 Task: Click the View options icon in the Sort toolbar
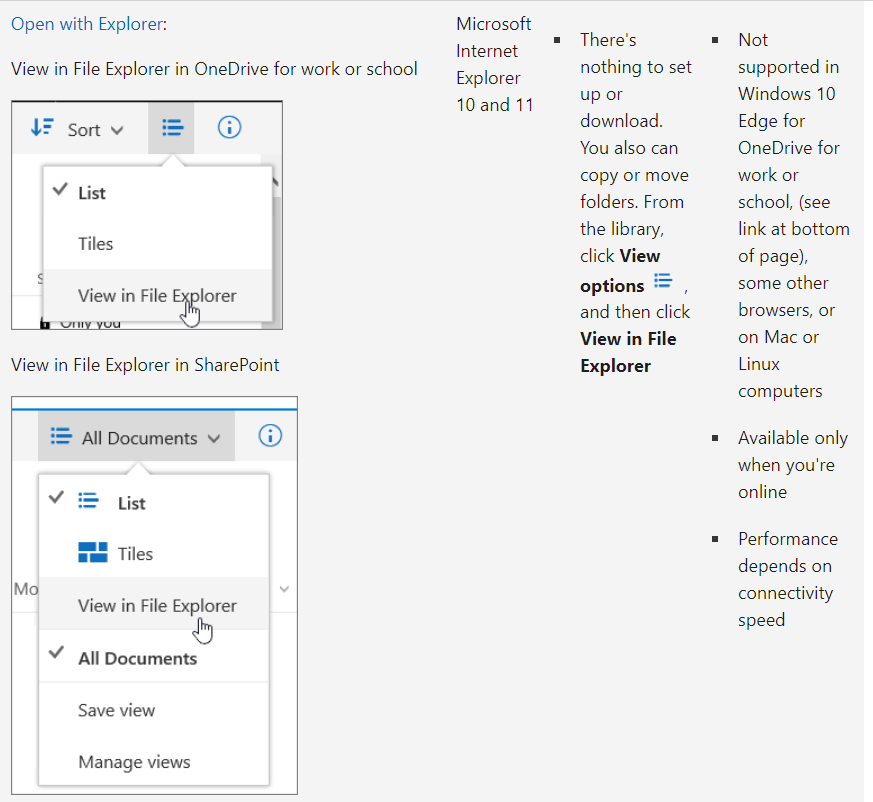click(171, 128)
